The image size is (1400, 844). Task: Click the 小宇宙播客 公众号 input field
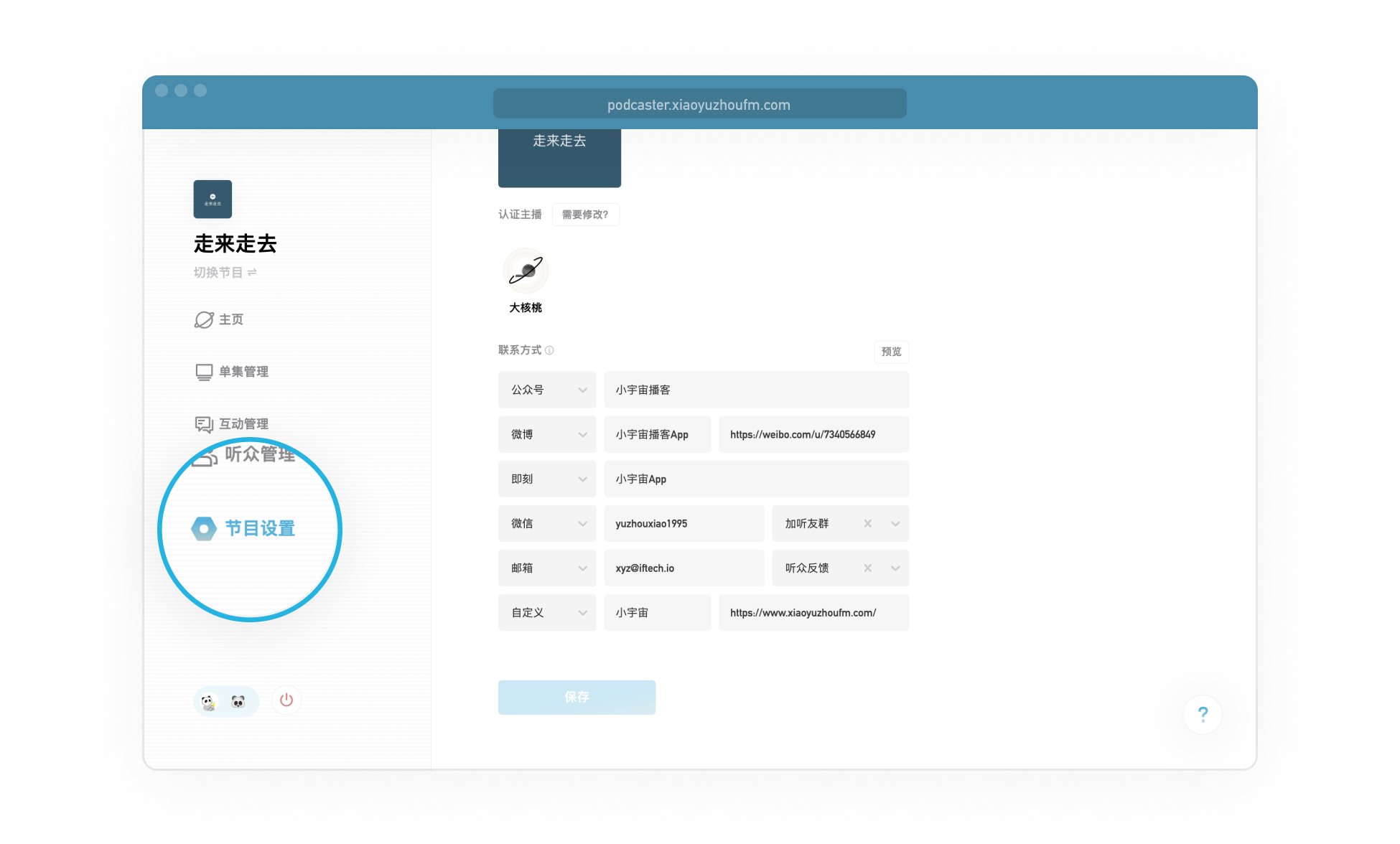pyautogui.click(x=757, y=390)
